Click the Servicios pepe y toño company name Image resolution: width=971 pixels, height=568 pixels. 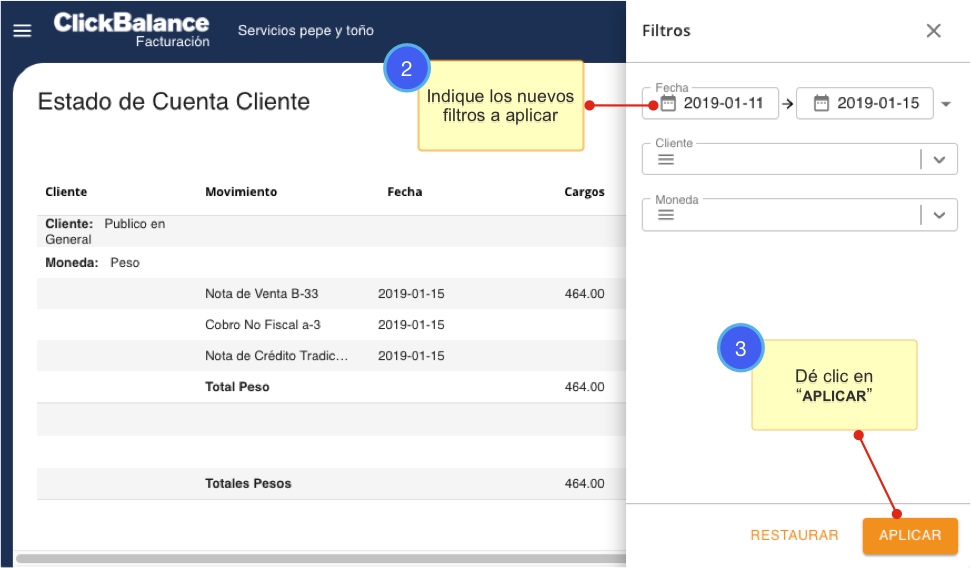305,31
